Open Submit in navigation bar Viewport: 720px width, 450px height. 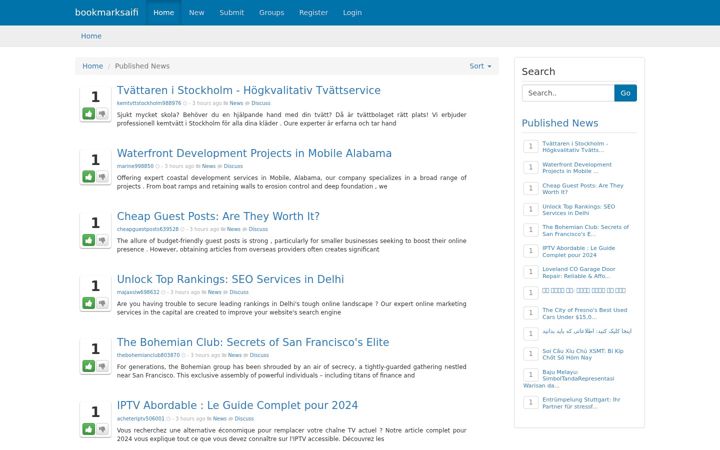(x=231, y=12)
